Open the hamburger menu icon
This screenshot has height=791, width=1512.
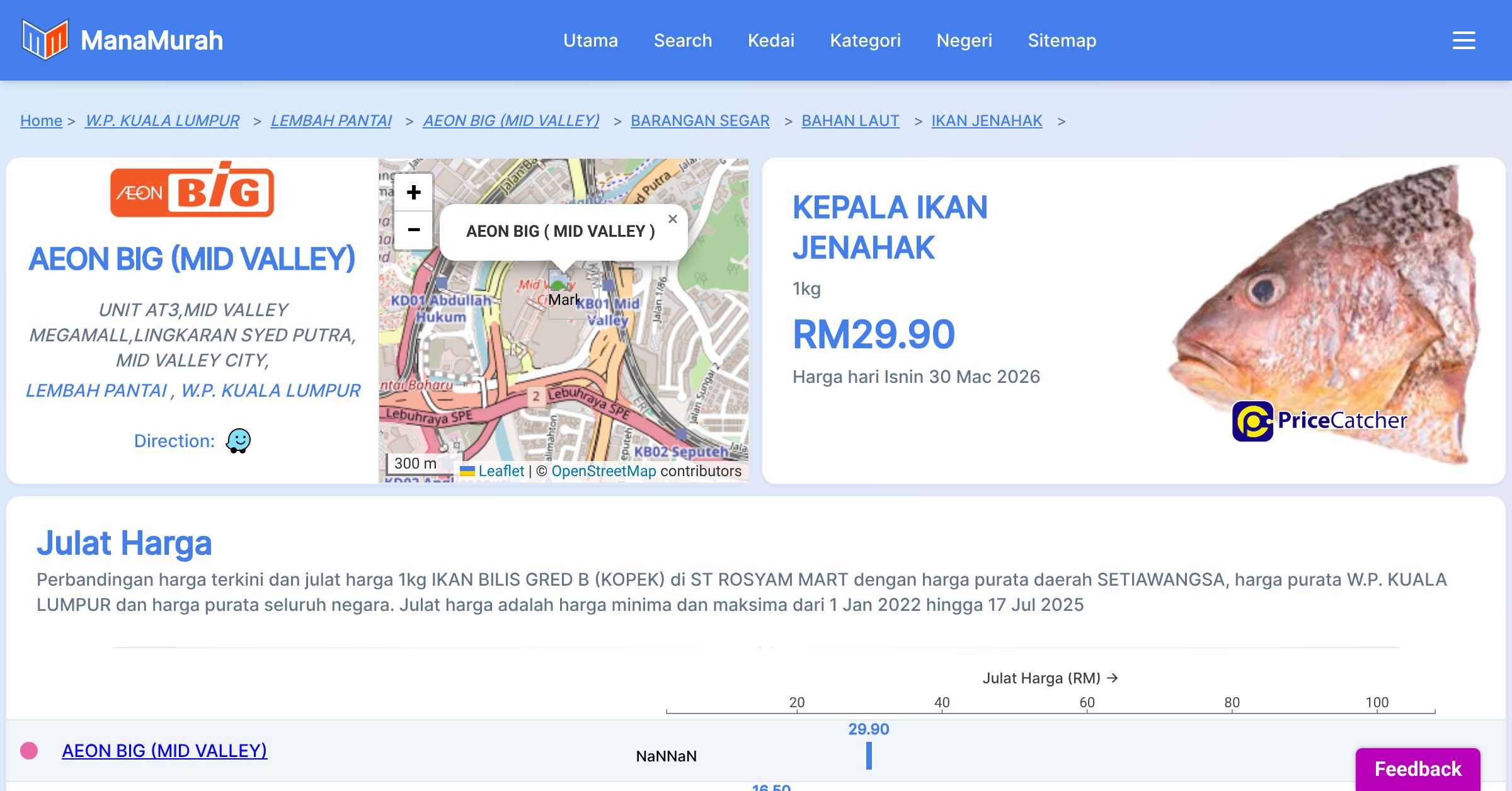[1463, 40]
